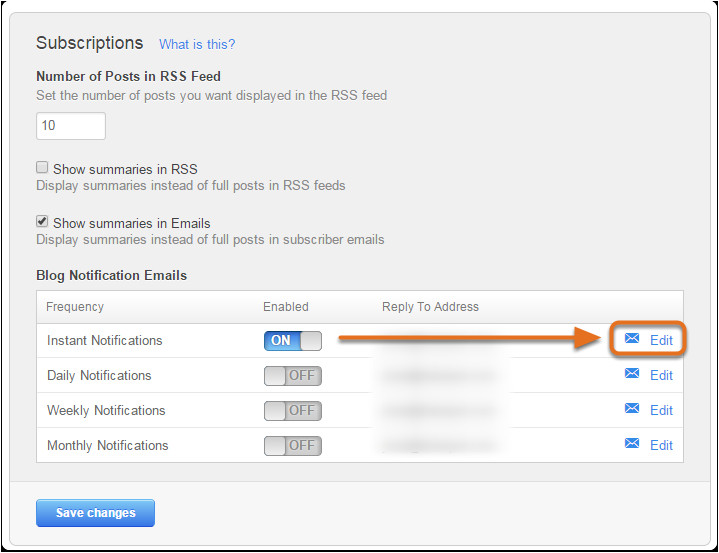Click the envelope icon for Instant Notifications
The height and width of the screenshot is (553, 719).
(x=631, y=339)
